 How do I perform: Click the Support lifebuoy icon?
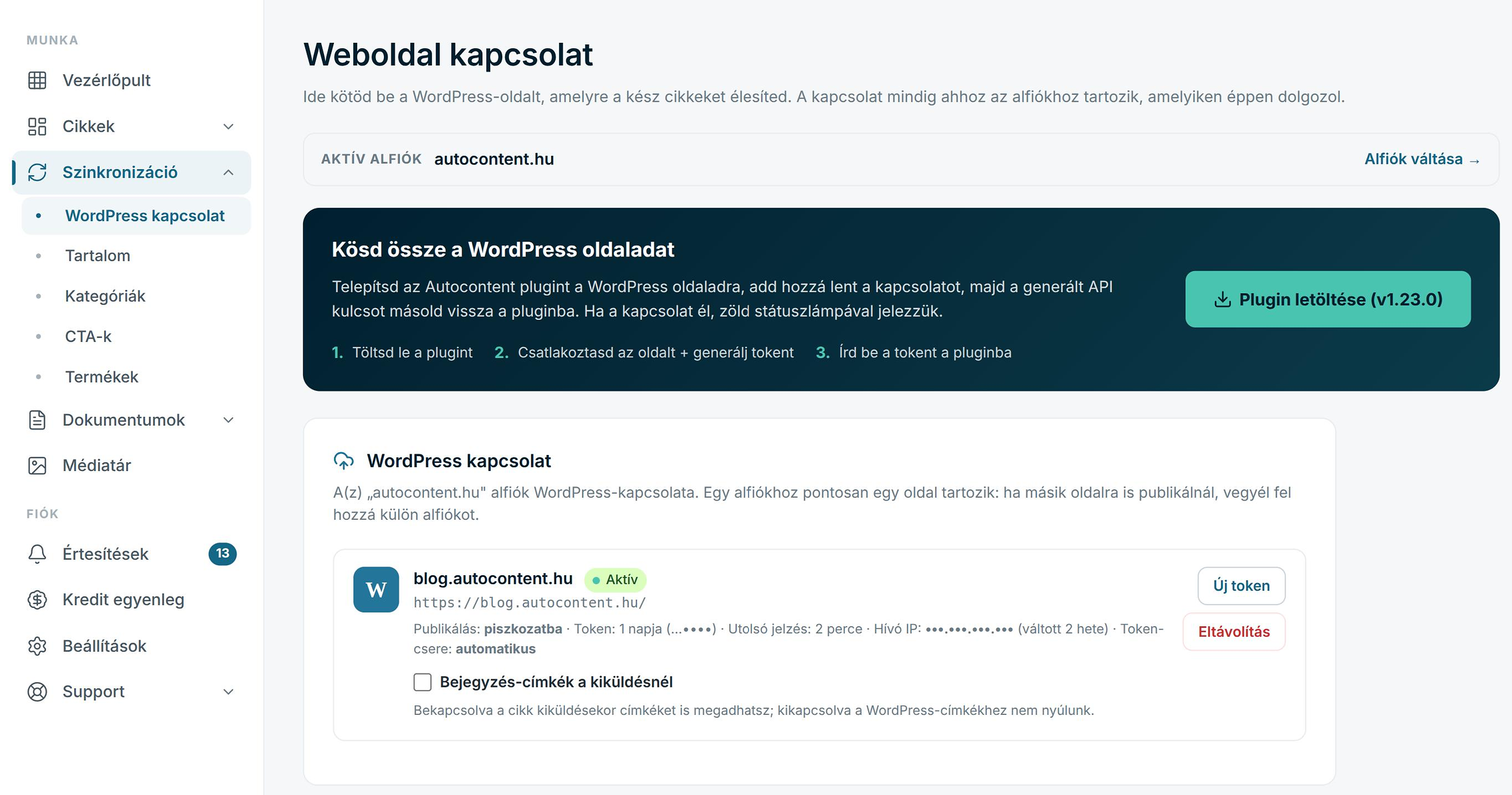(37, 691)
